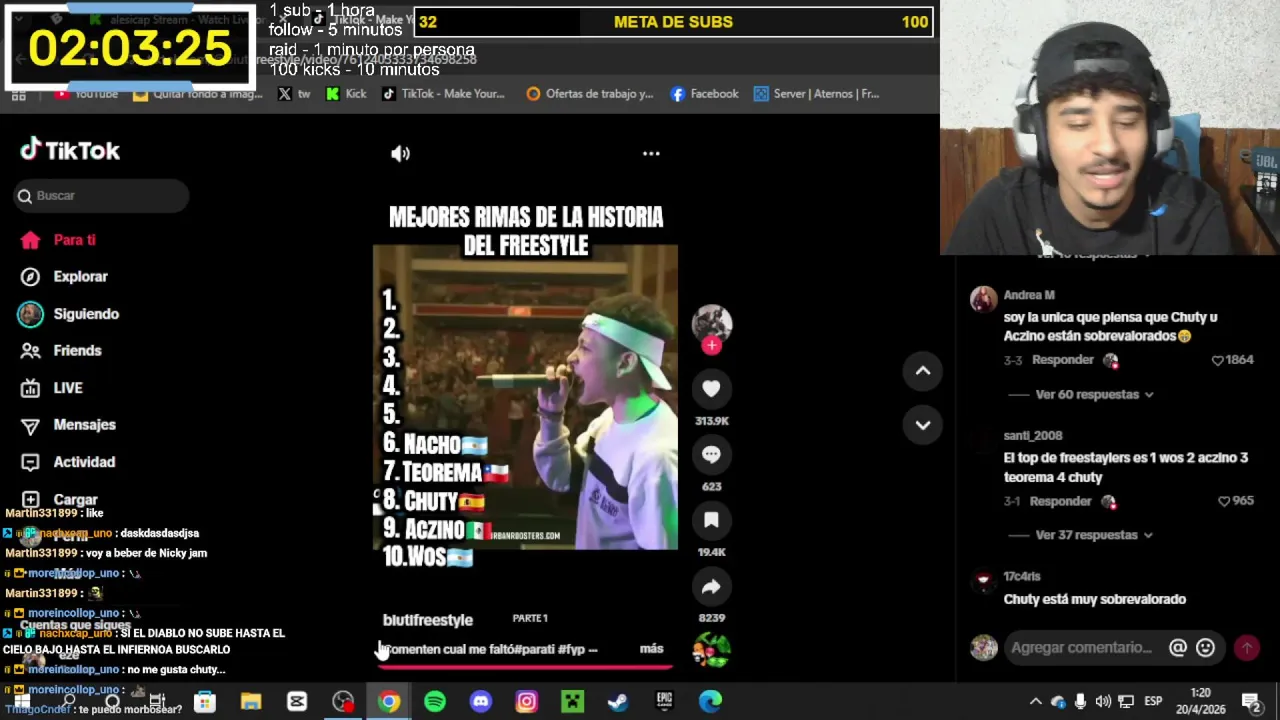The height and width of the screenshot is (720, 1280).
Task: Open CapCut from the taskbar
Action: pyautogui.click(x=297, y=702)
